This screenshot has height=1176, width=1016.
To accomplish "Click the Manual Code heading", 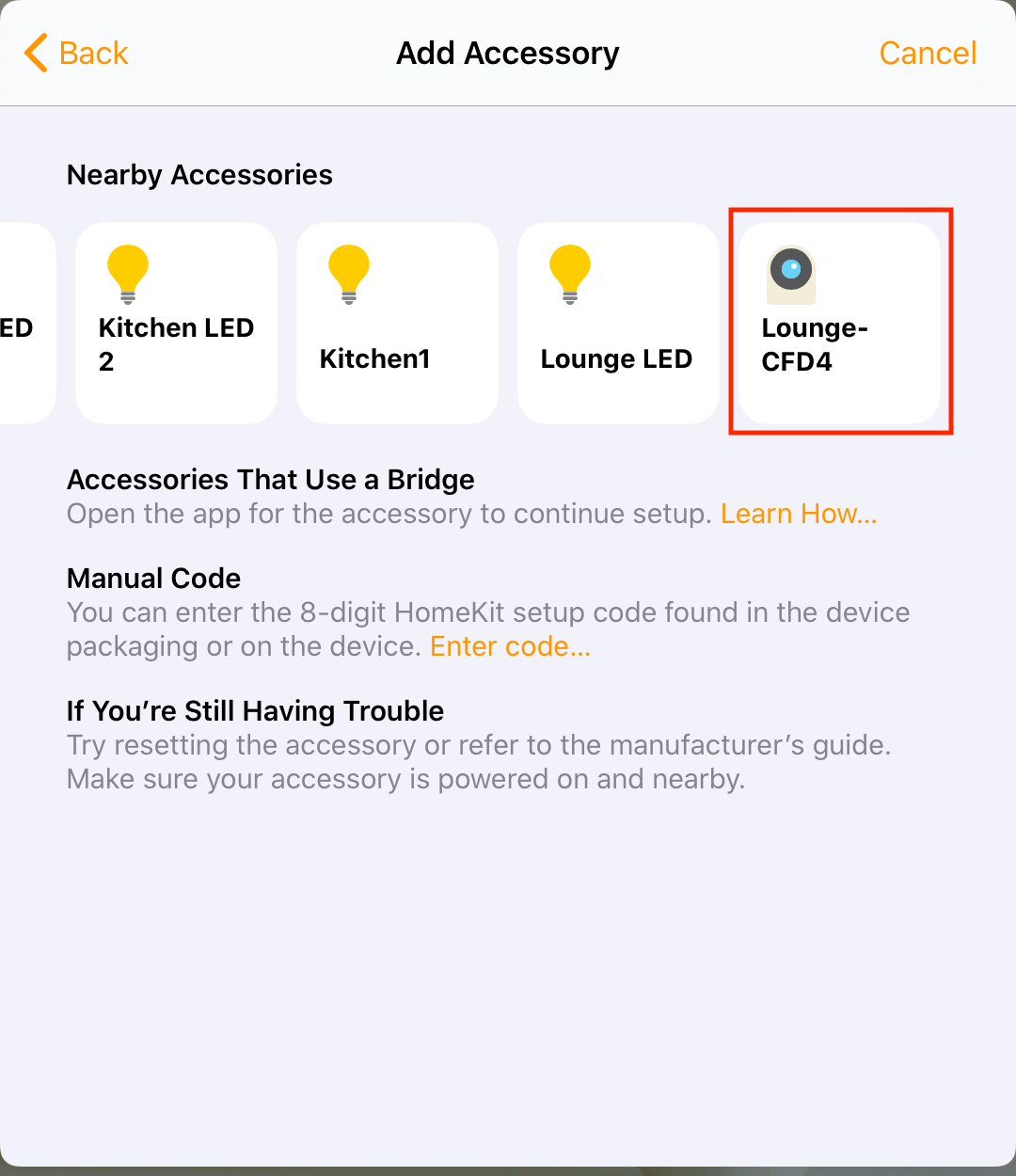I will click(153, 579).
